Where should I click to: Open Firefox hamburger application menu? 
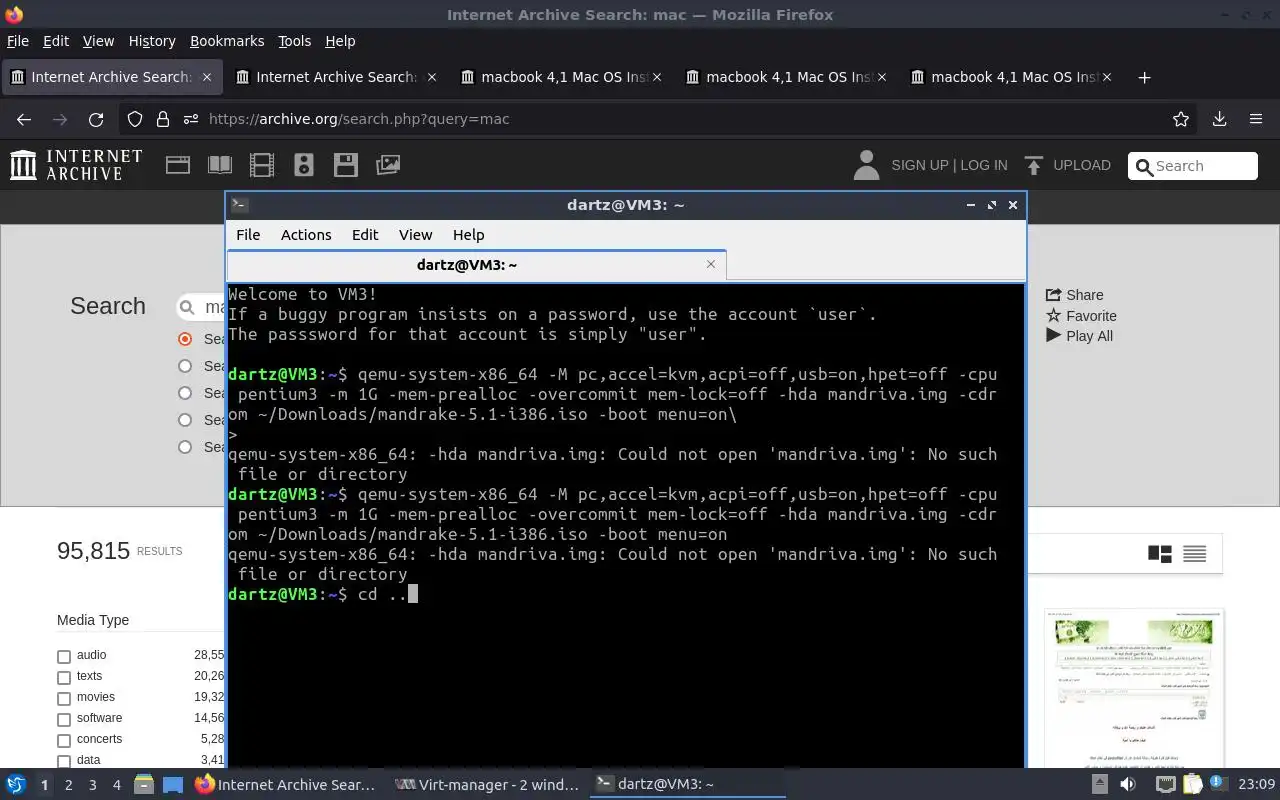coord(1256,119)
